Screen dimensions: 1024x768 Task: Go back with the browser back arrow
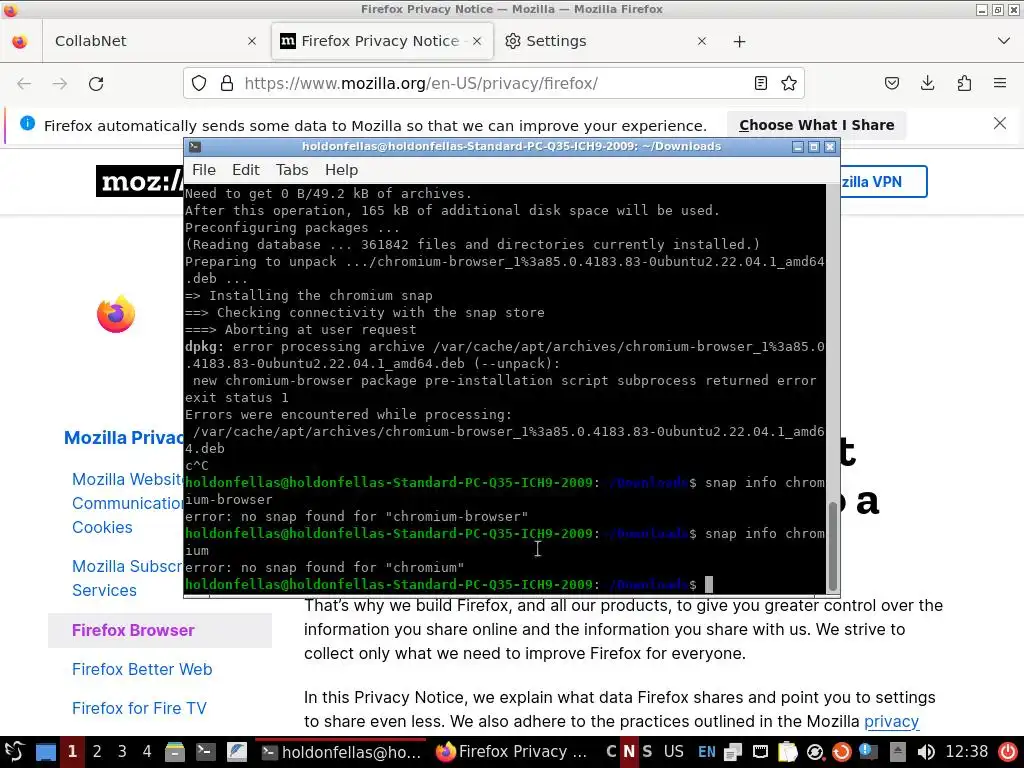[x=24, y=84]
